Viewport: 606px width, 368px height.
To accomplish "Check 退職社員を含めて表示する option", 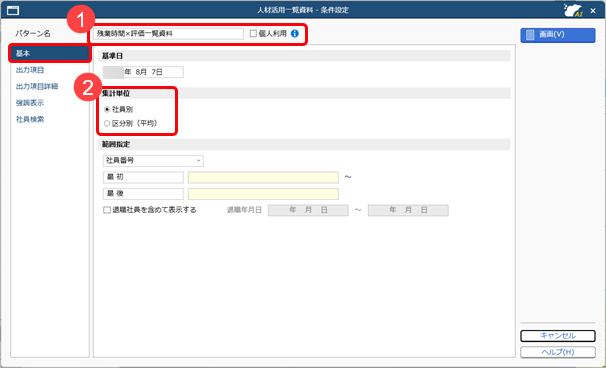I will [x=107, y=210].
